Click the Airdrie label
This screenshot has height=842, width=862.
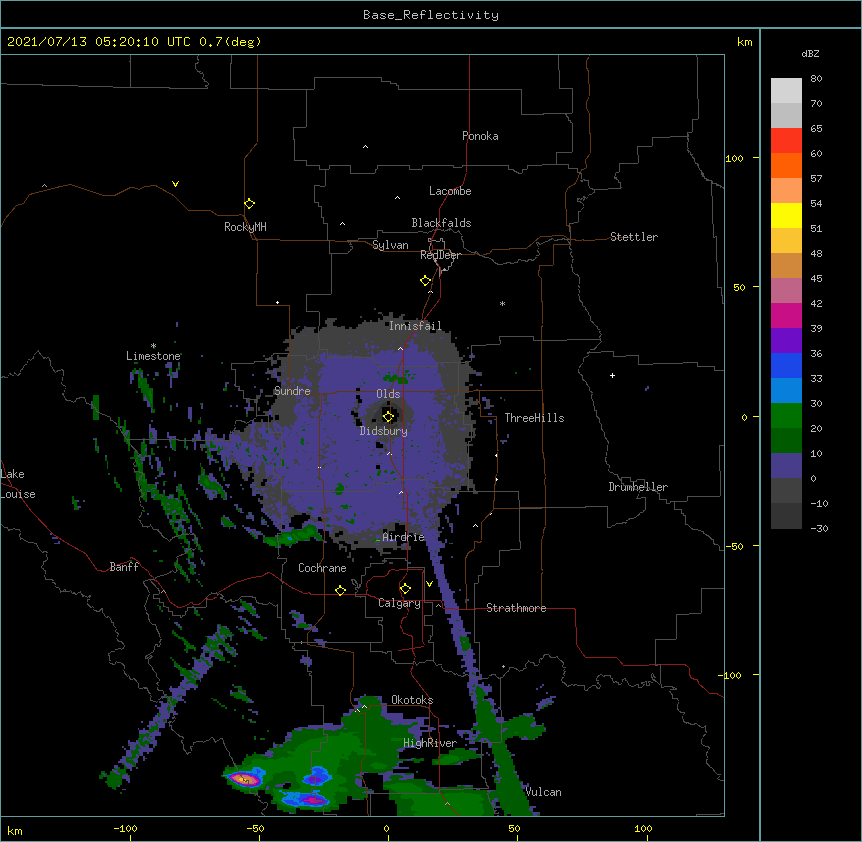(x=403, y=537)
